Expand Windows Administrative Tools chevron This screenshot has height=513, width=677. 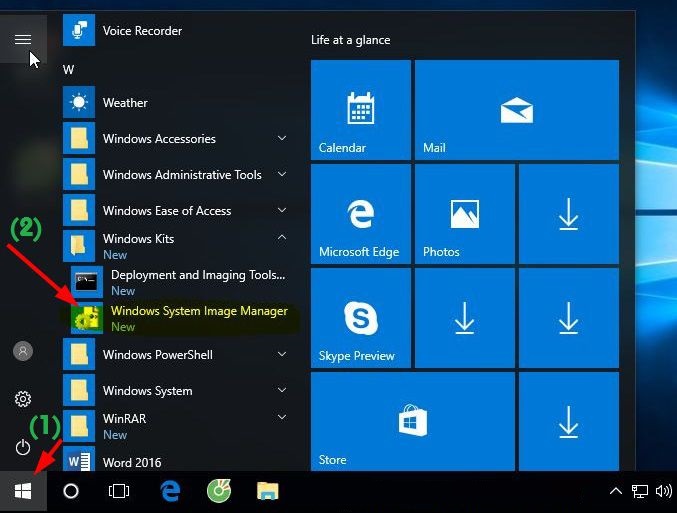click(282, 174)
